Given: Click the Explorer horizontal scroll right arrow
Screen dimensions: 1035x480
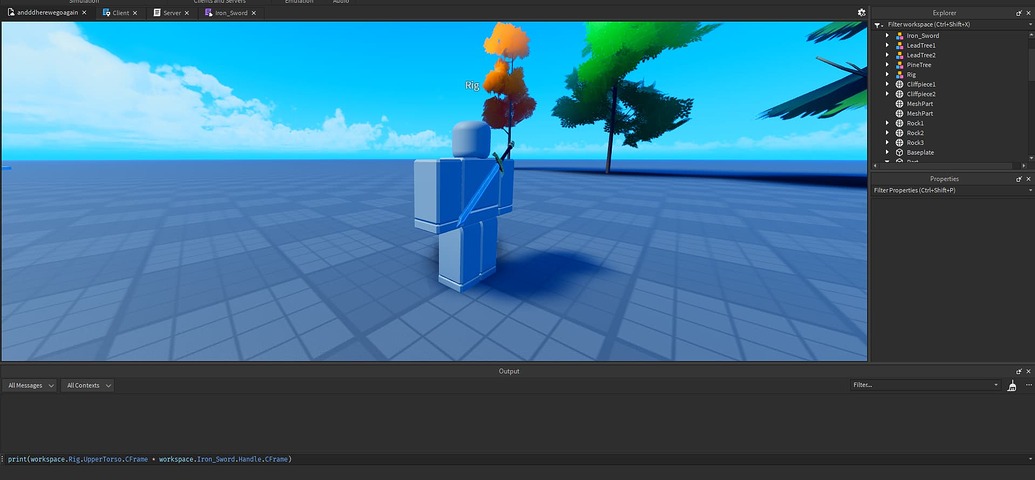Looking at the screenshot, I should (x=1024, y=166).
